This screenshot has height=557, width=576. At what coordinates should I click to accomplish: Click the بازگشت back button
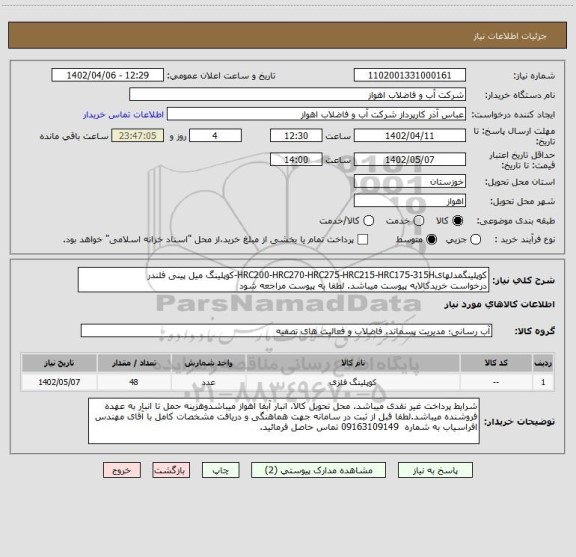[x=171, y=470]
